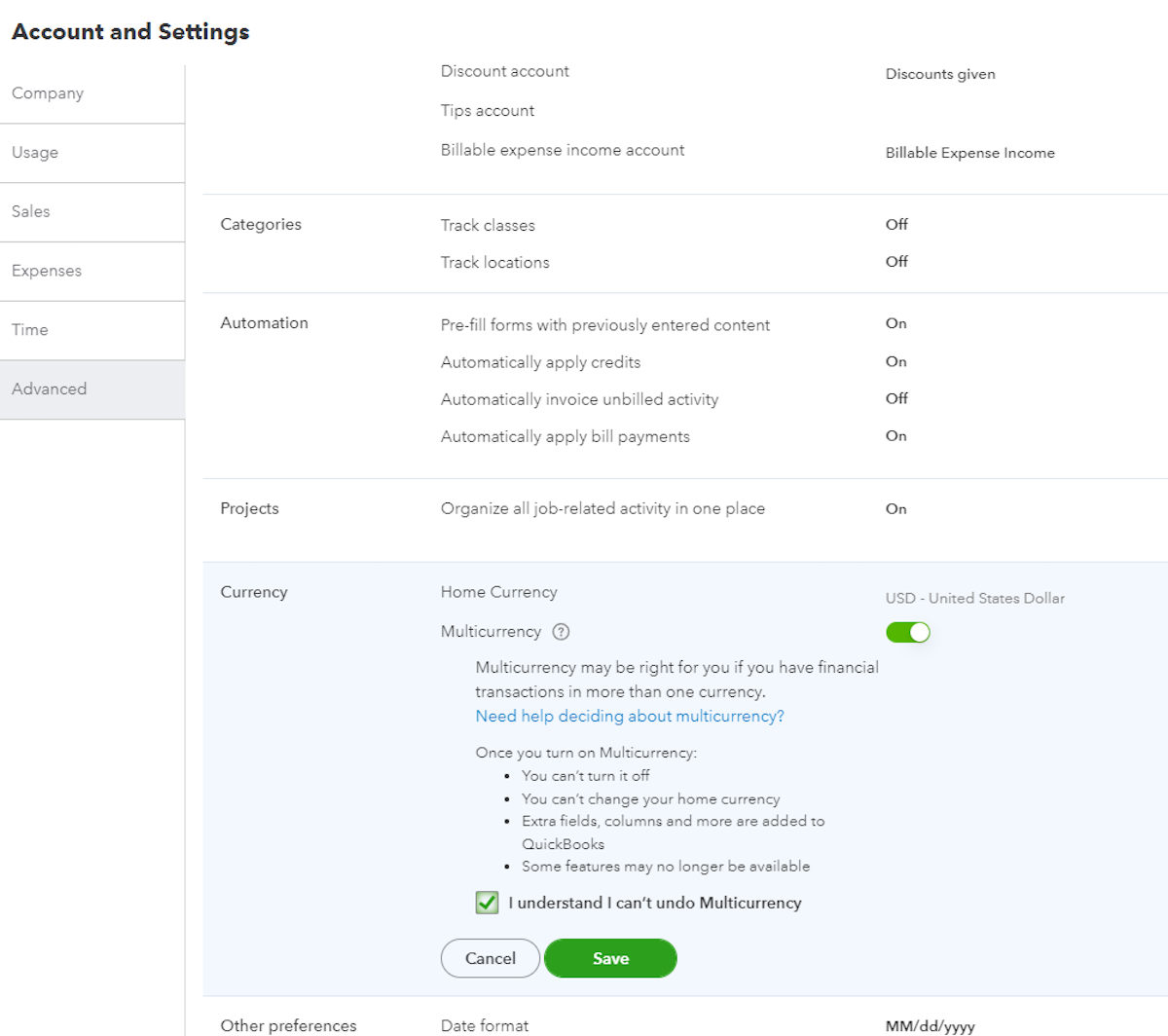Screen dimensions: 1168x1036
Task: Toggle the Multicurrency switch off
Action: tap(907, 633)
